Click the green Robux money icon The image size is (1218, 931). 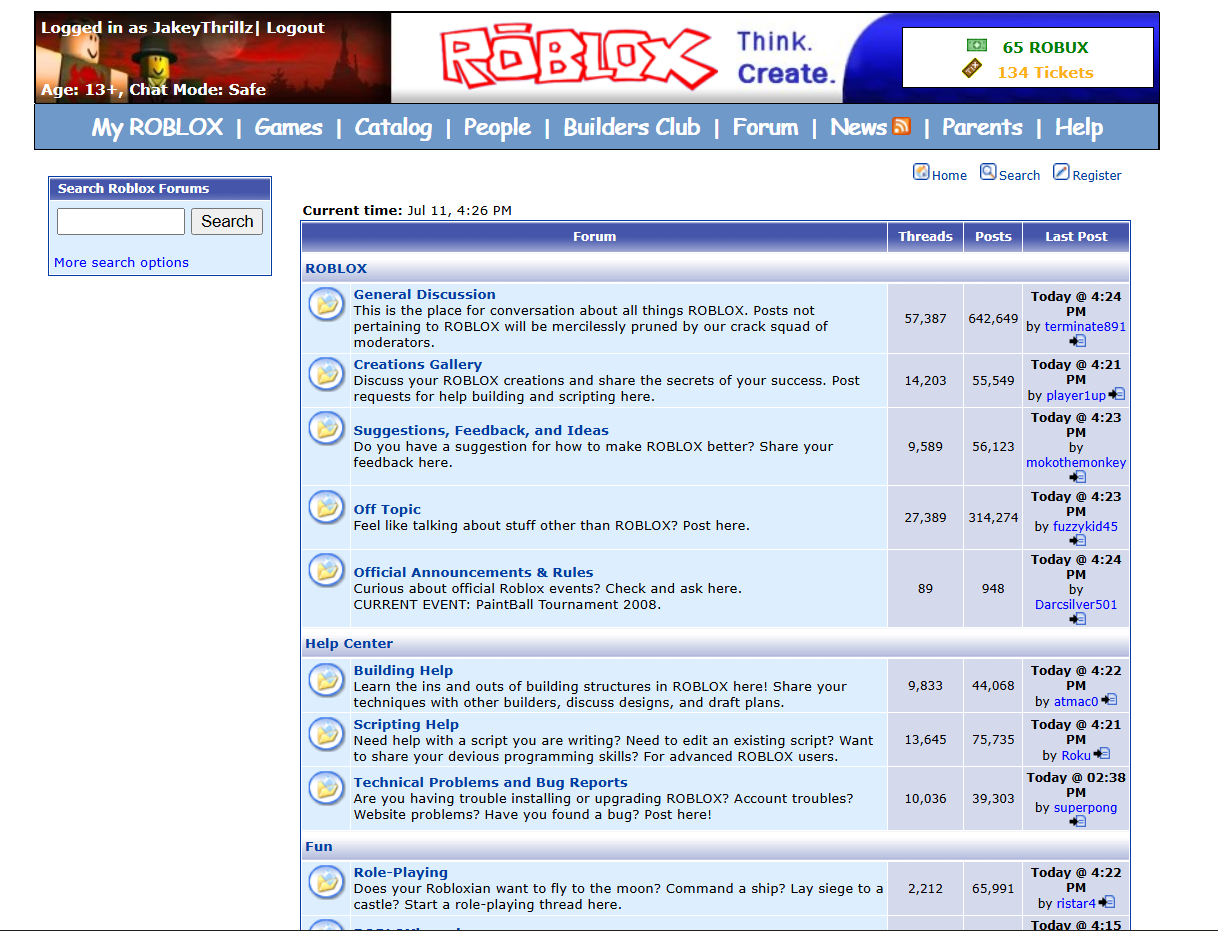(976, 46)
